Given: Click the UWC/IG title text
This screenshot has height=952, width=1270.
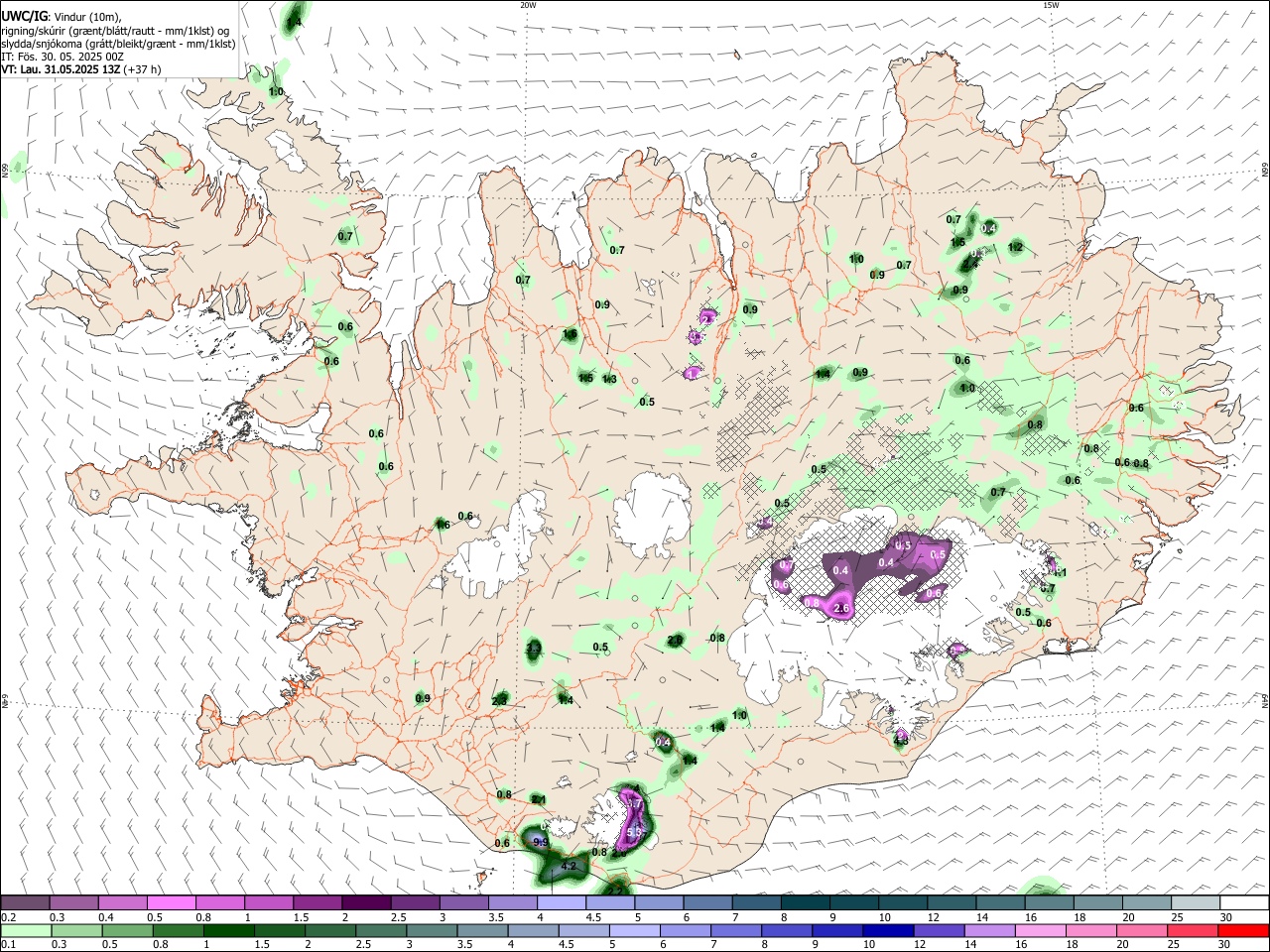Looking at the screenshot, I should [x=24, y=17].
